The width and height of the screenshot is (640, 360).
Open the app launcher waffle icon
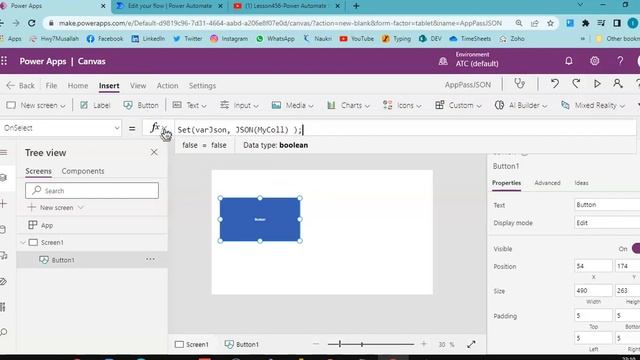(x=4, y=61)
